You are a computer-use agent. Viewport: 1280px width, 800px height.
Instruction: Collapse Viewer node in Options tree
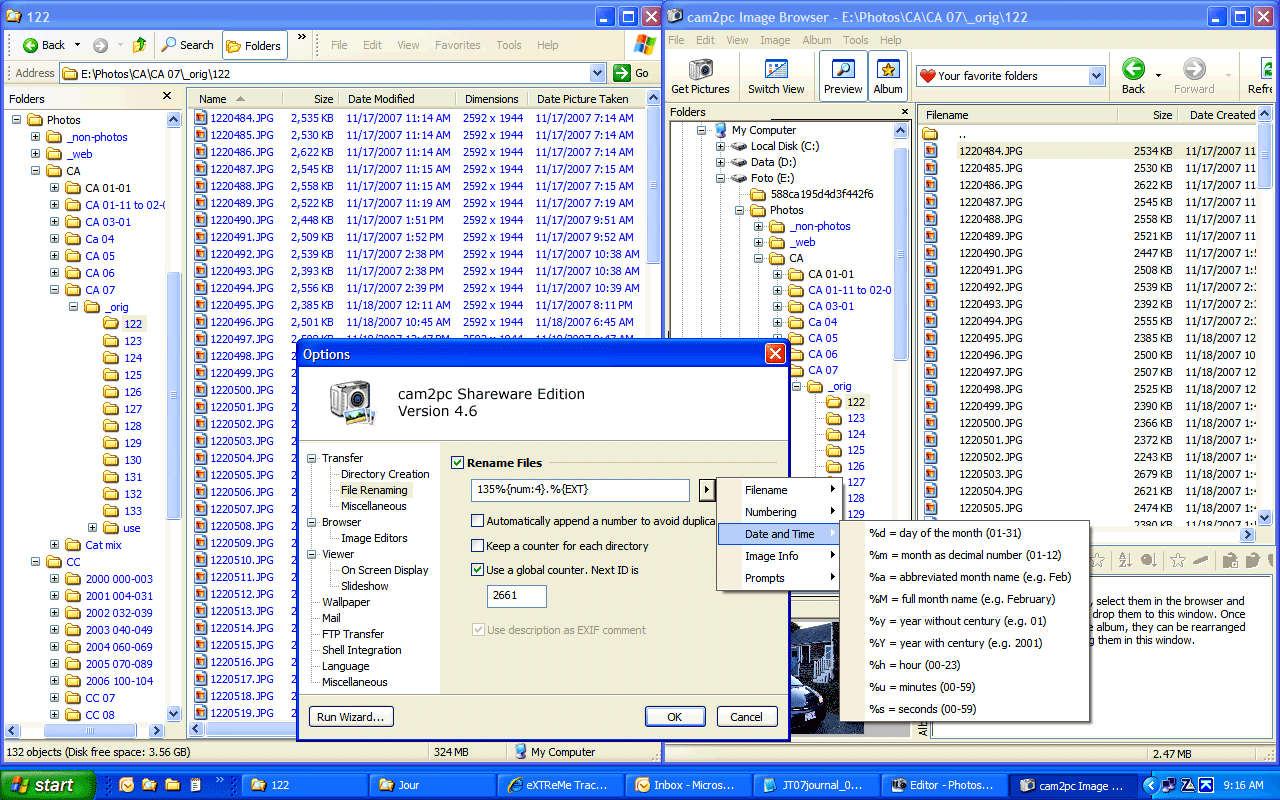[311, 554]
